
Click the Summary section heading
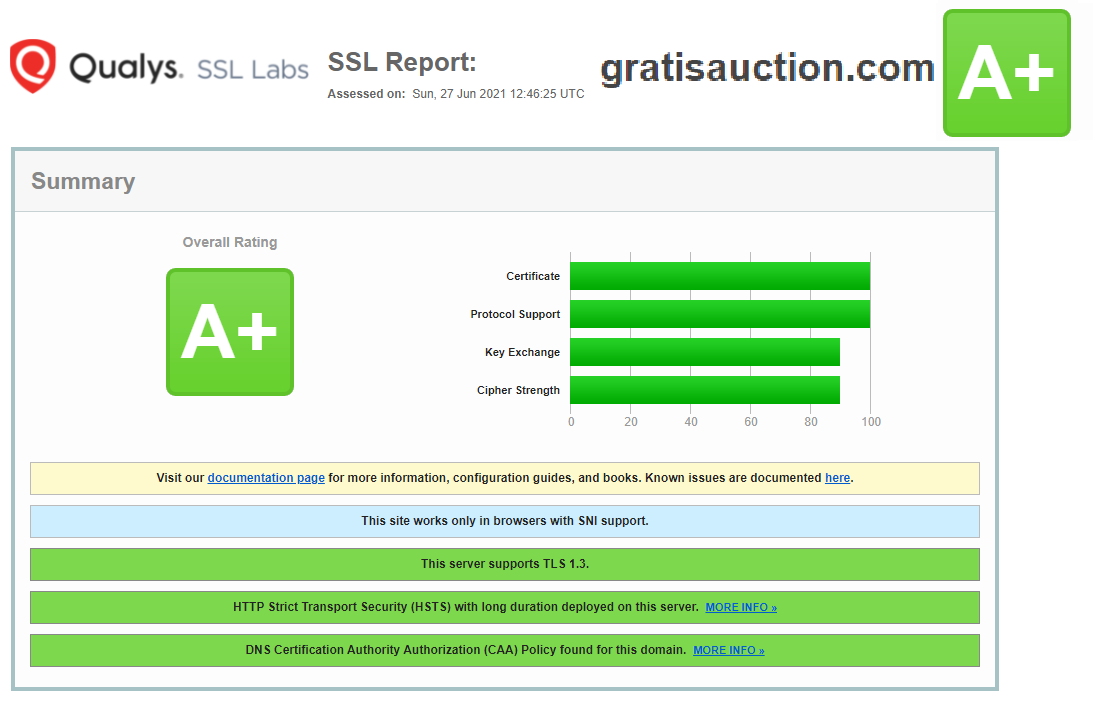pos(83,181)
